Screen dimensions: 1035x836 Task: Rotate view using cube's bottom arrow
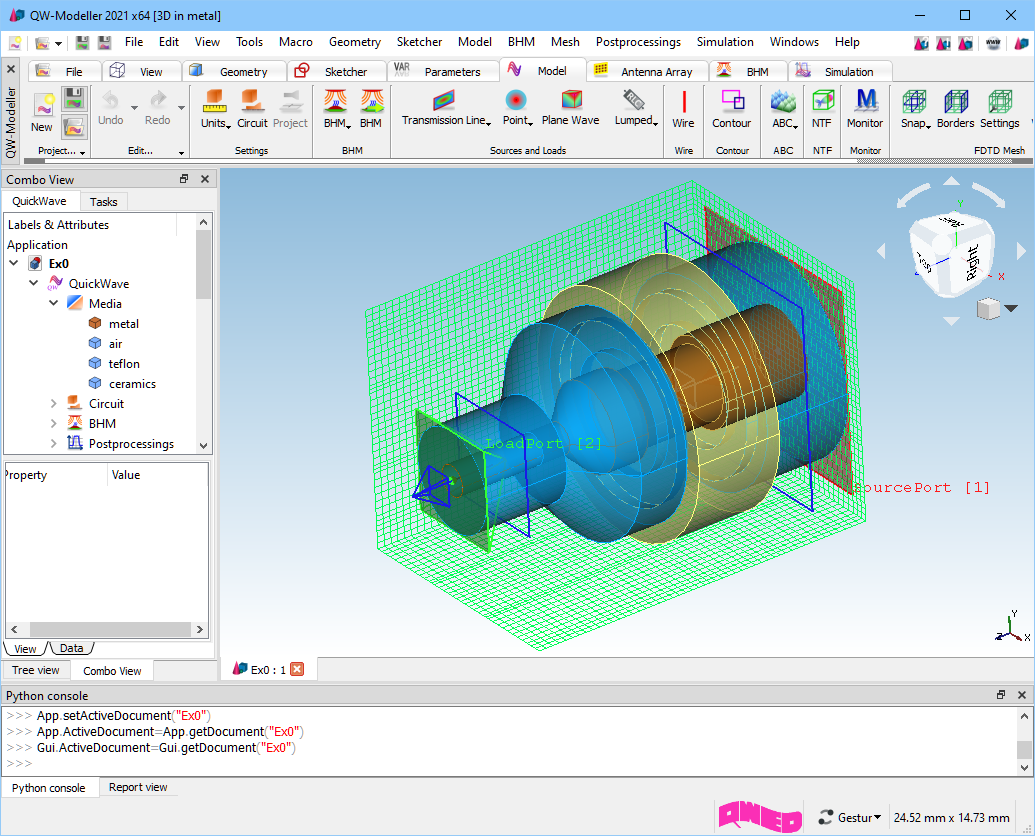pos(951,321)
